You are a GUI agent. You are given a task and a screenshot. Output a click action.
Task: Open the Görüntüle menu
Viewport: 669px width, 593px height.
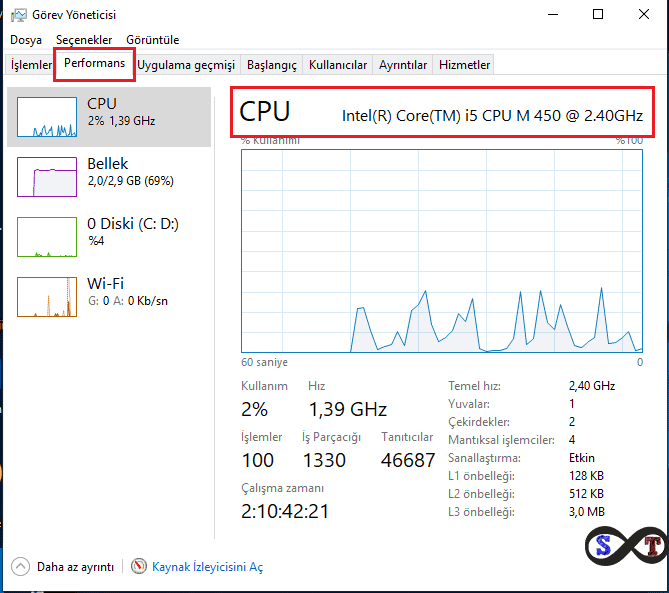(x=152, y=40)
